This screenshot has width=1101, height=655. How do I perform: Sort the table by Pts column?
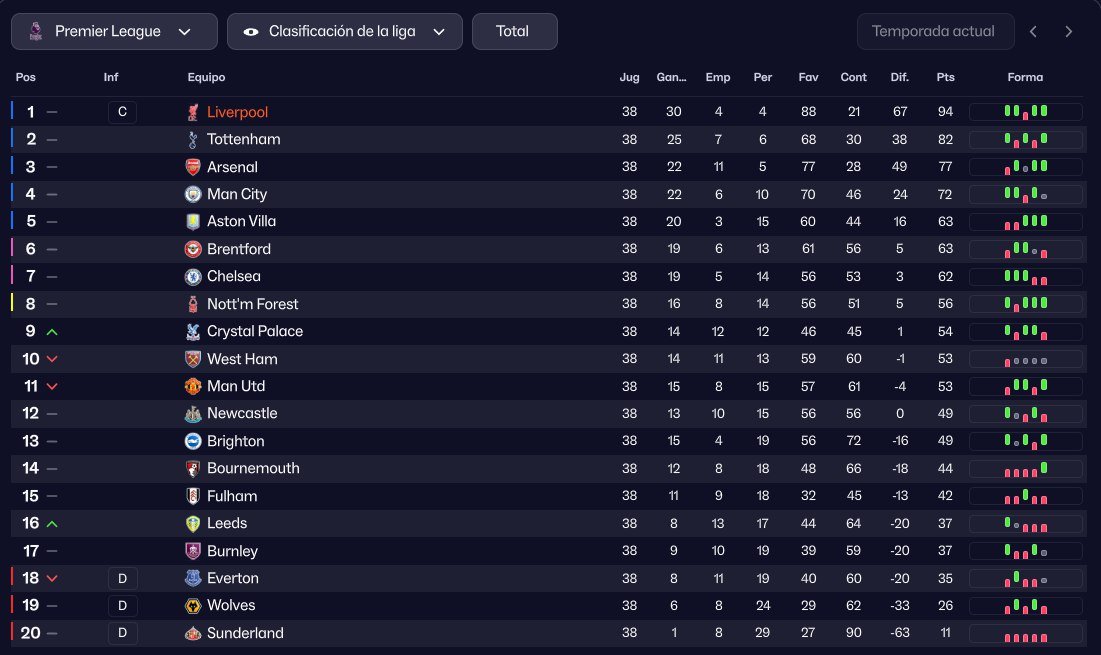coord(945,77)
